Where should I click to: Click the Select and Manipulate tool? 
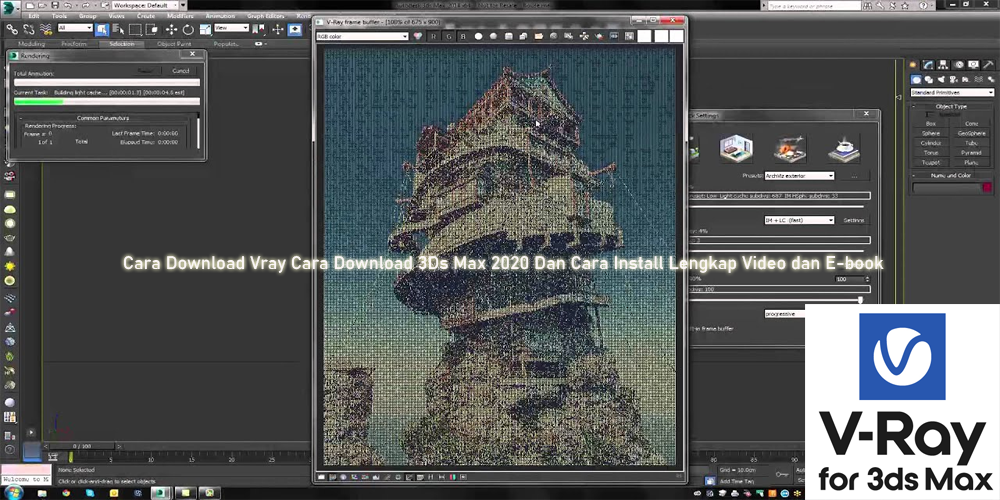click(278, 29)
